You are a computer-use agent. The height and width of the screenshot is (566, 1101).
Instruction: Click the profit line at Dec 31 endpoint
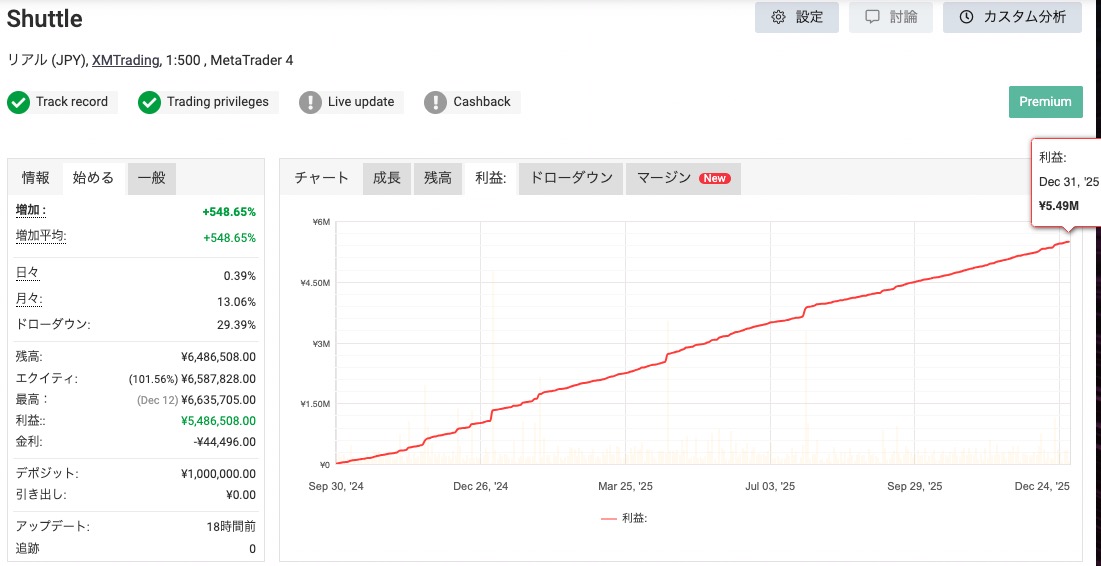point(1069,241)
